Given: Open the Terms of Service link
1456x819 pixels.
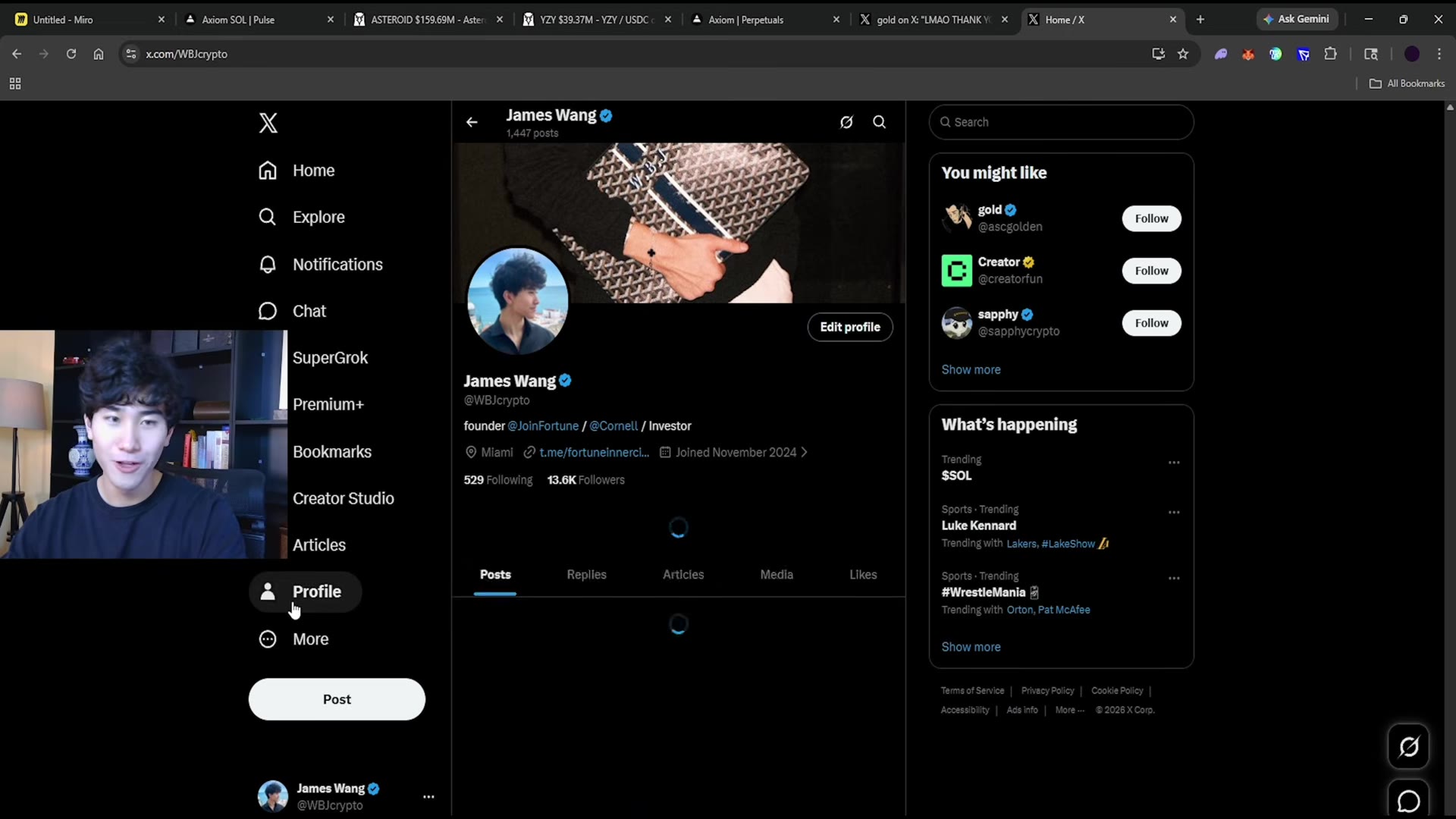Looking at the screenshot, I should [972, 691].
